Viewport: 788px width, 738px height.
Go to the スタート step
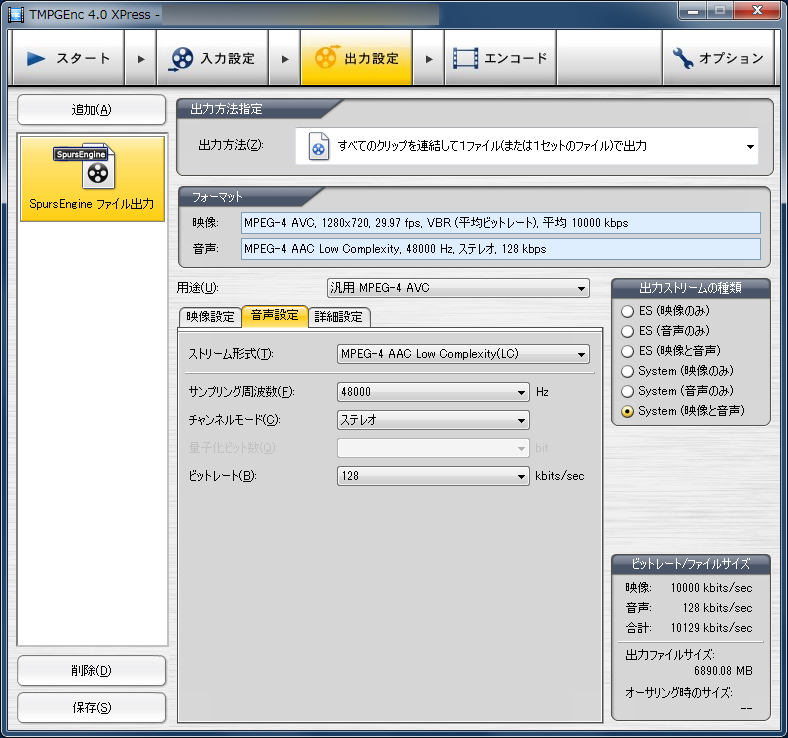[x=68, y=59]
